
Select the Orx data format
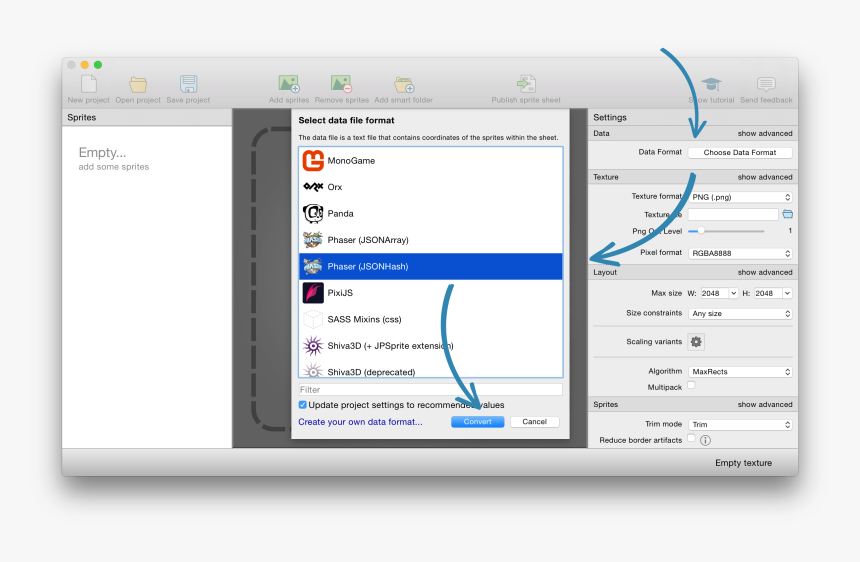point(431,187)
